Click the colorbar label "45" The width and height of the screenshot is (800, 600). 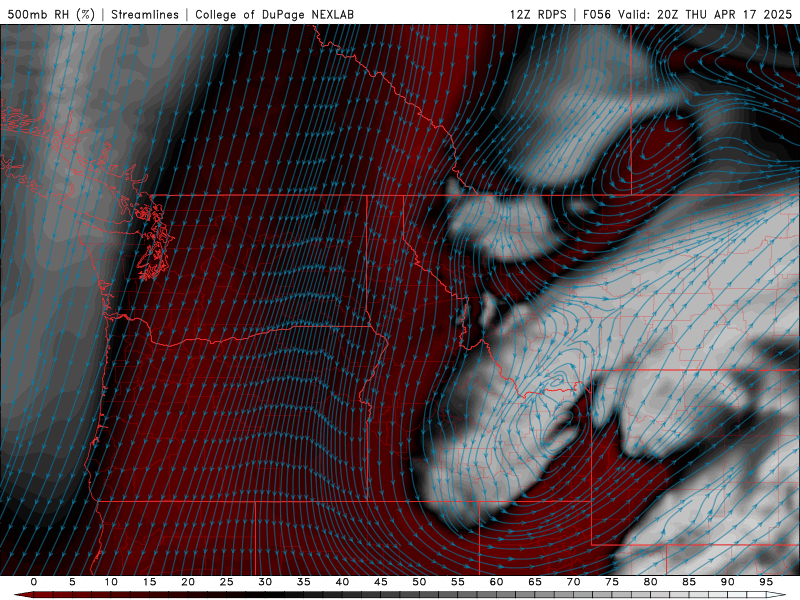[x=381, y=582]
